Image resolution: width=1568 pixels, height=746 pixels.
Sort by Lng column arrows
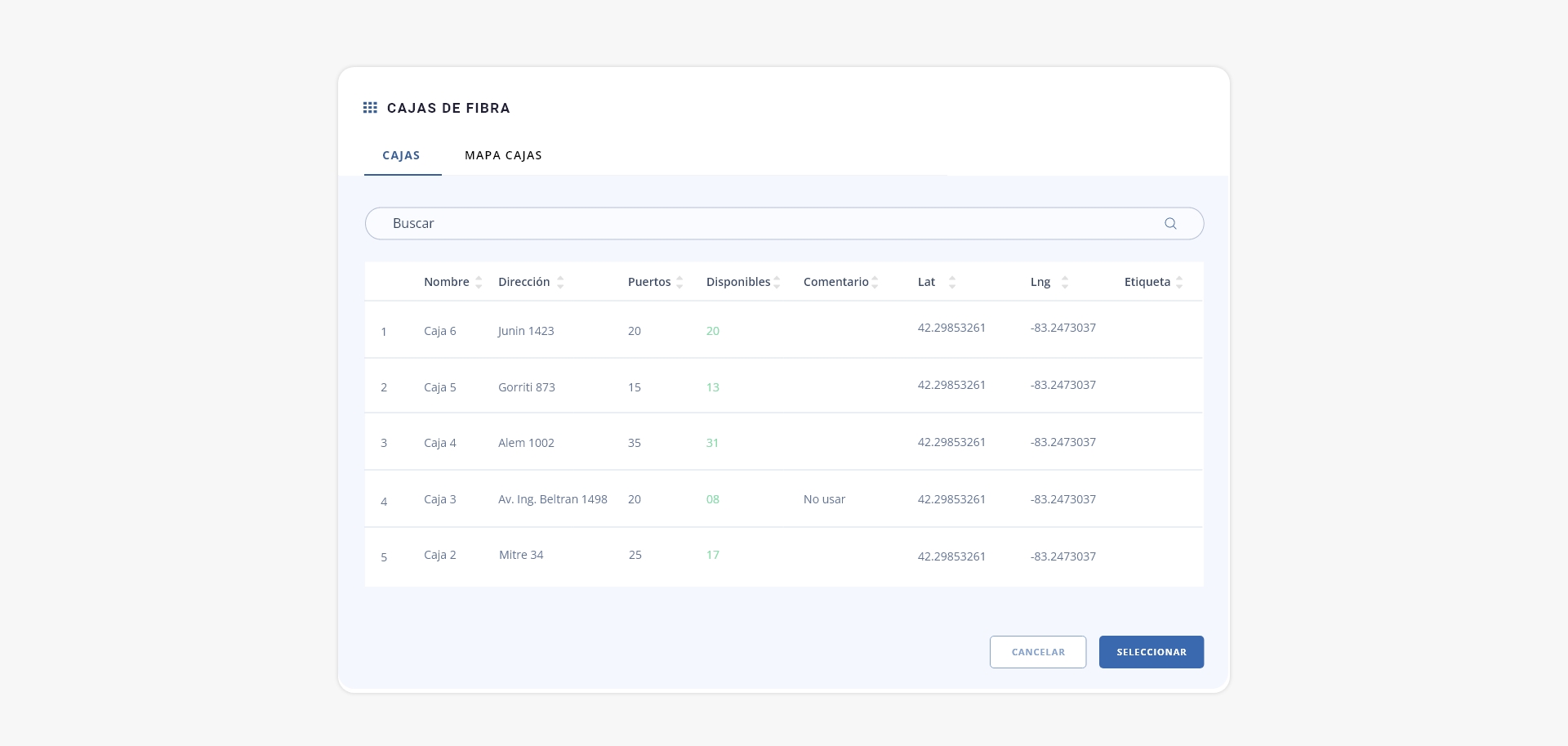coord(1065,283)
